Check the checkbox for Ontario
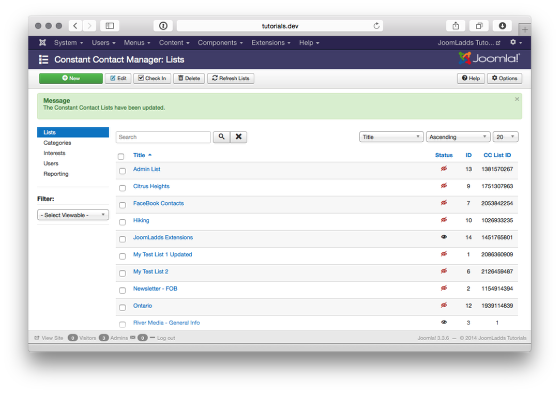Screen dimensions: 560x393 tap(122, 307)
